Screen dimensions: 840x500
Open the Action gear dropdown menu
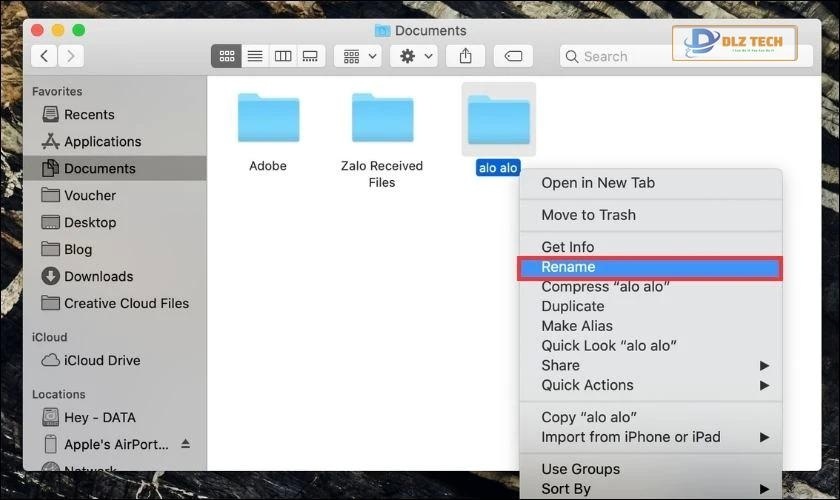[x=416, y=56]
